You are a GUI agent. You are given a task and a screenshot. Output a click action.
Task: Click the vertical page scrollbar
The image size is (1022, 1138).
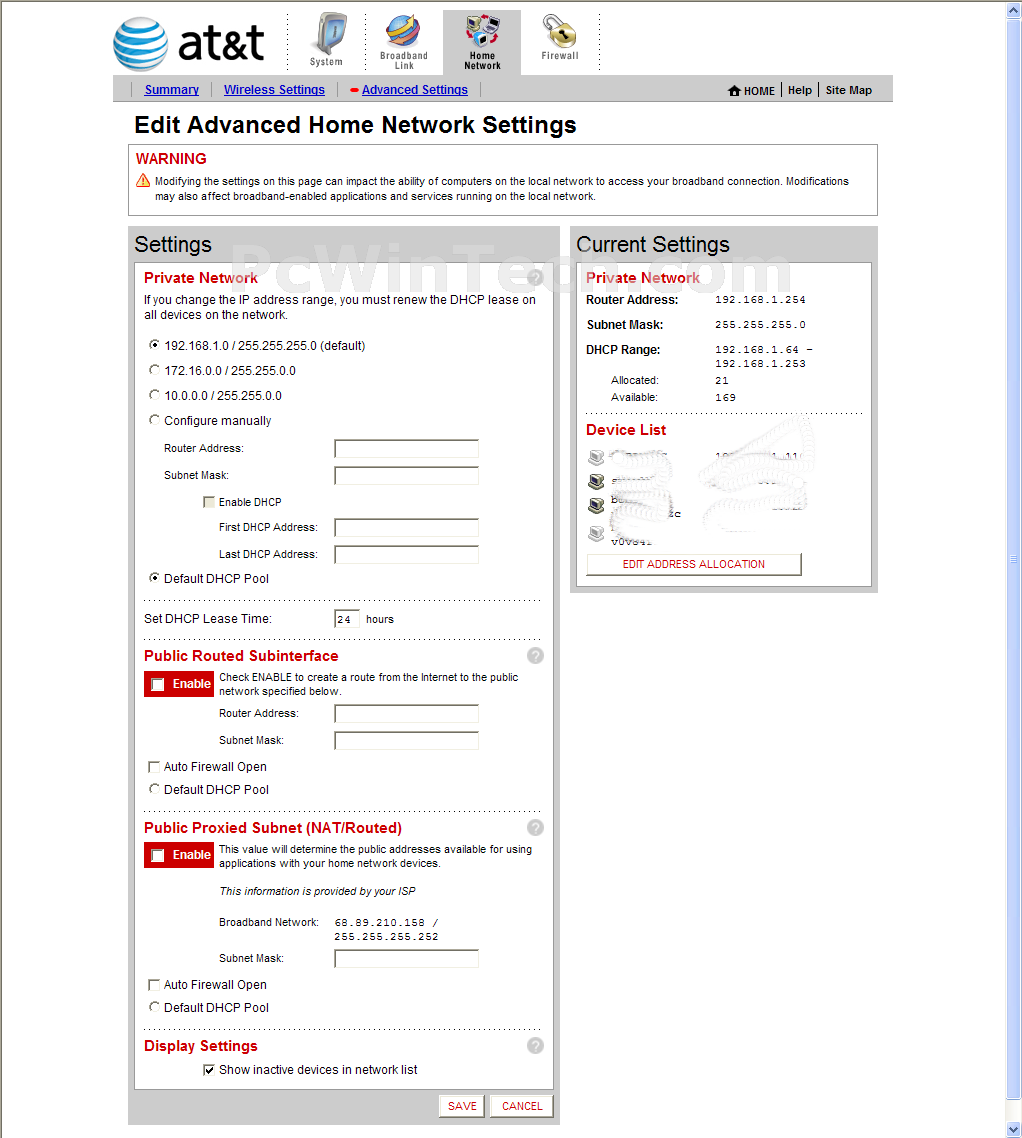point(1014,559)
